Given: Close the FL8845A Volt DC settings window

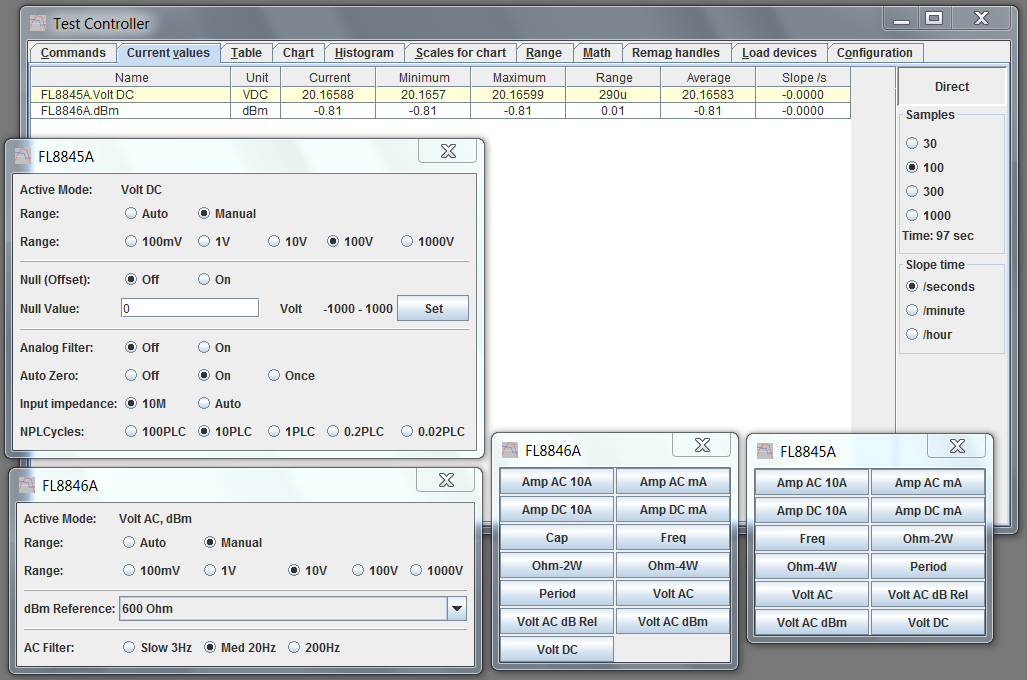Looking at the screenshot, I should coord(448,152).
